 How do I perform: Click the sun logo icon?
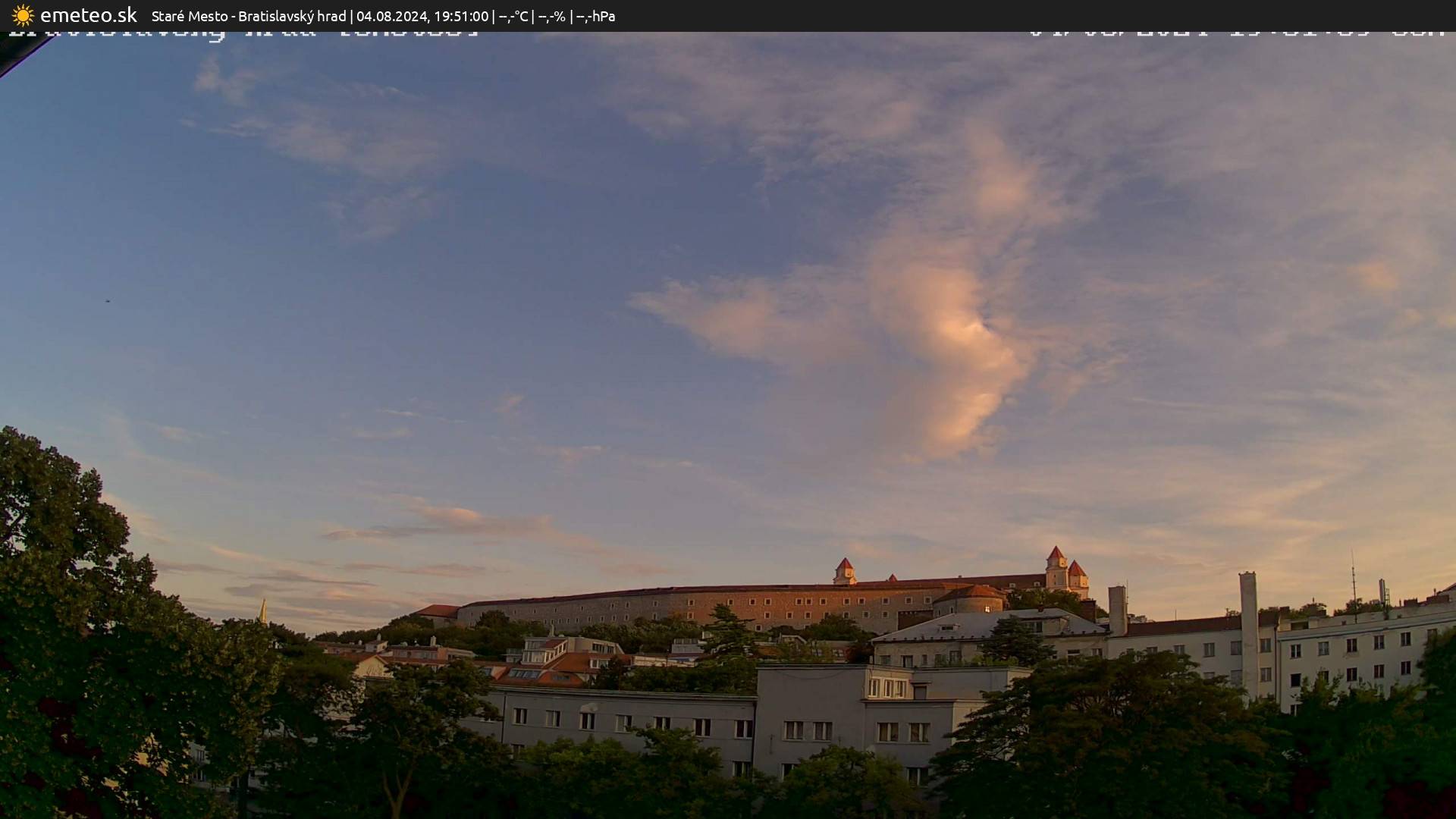(x=23, y=15)
